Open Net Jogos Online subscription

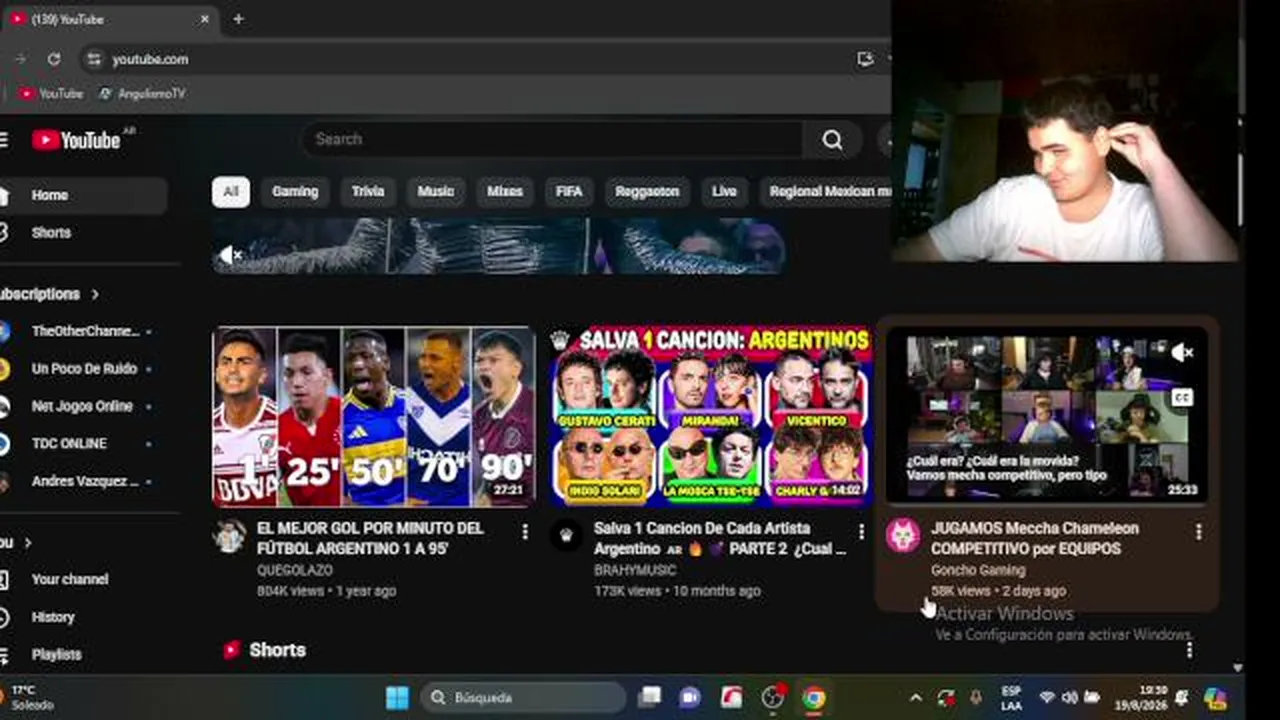point(83,406)
